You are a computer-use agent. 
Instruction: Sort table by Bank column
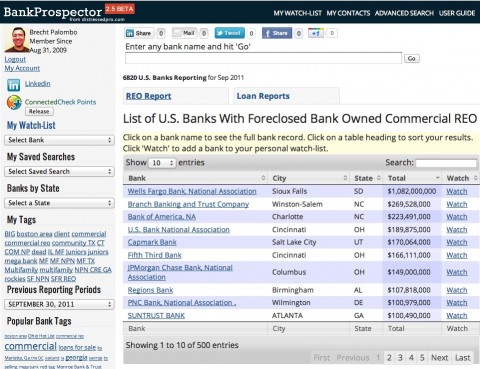point(195,178)
